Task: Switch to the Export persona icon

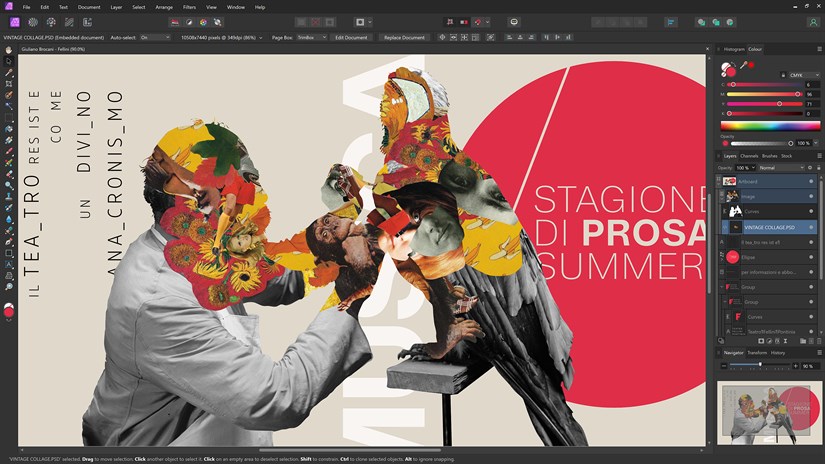Action: [x=87, y=22]
